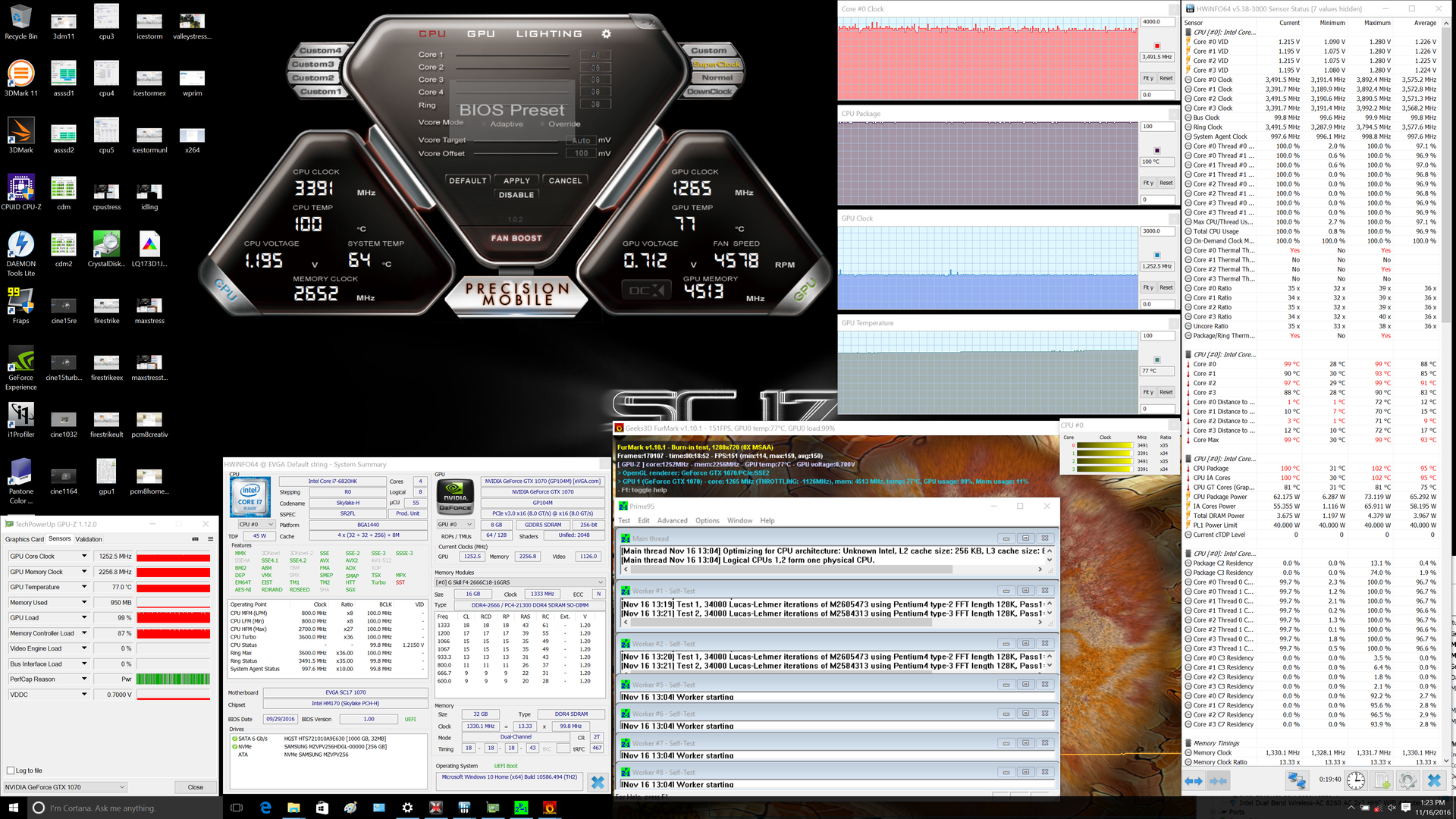
Task: Click the Task View taskbar button
Action: click(x=237, y=808)
